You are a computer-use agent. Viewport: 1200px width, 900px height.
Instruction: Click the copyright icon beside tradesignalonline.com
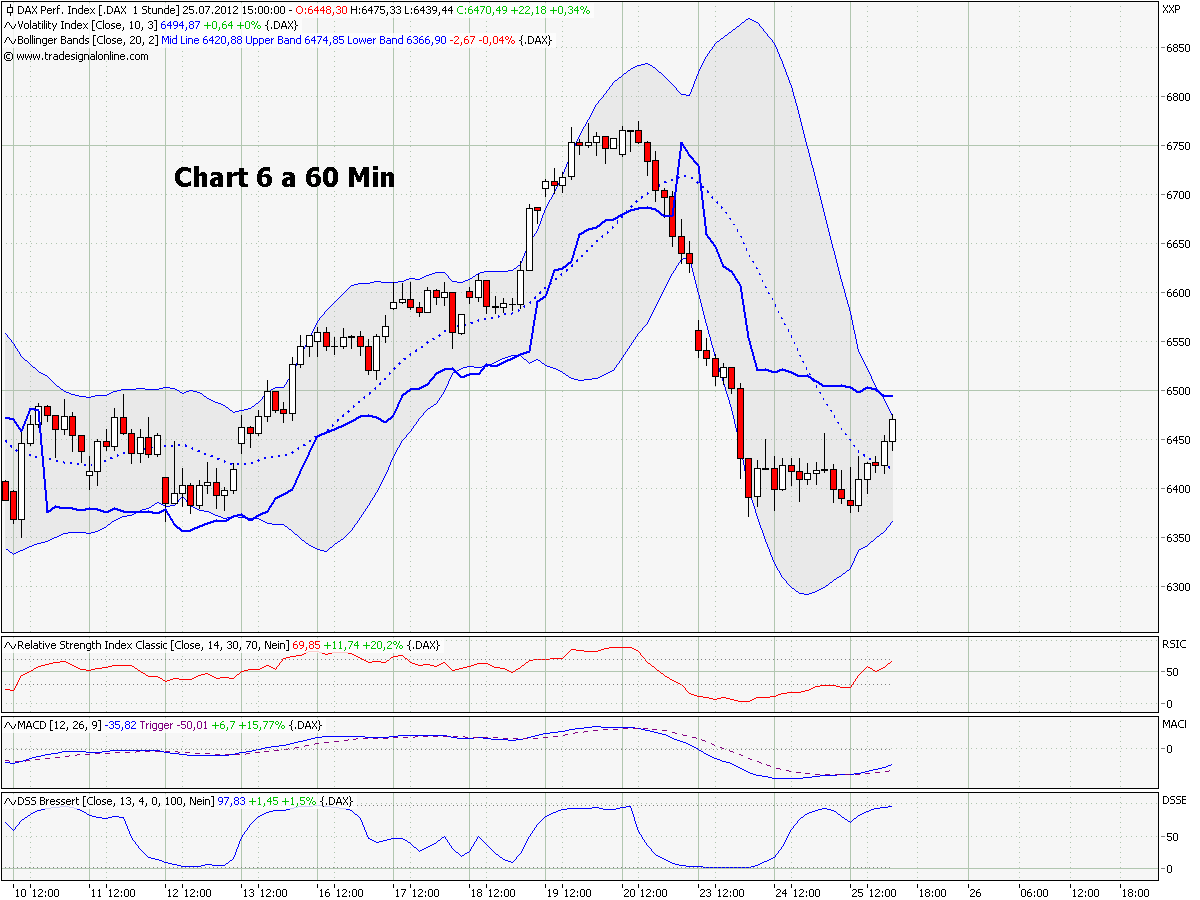(8, 56)
